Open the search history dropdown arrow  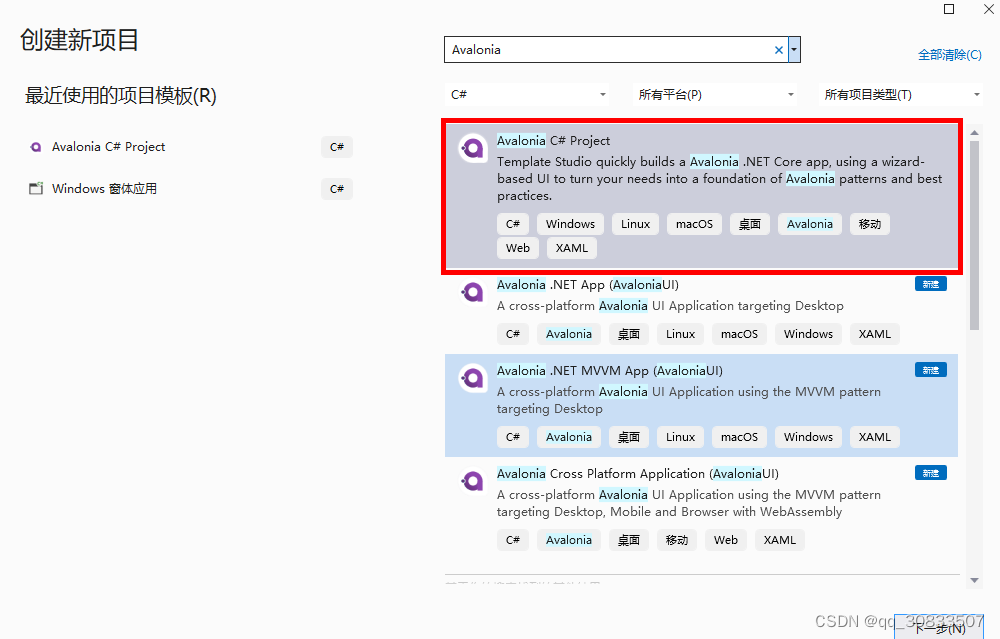point(792,49)
